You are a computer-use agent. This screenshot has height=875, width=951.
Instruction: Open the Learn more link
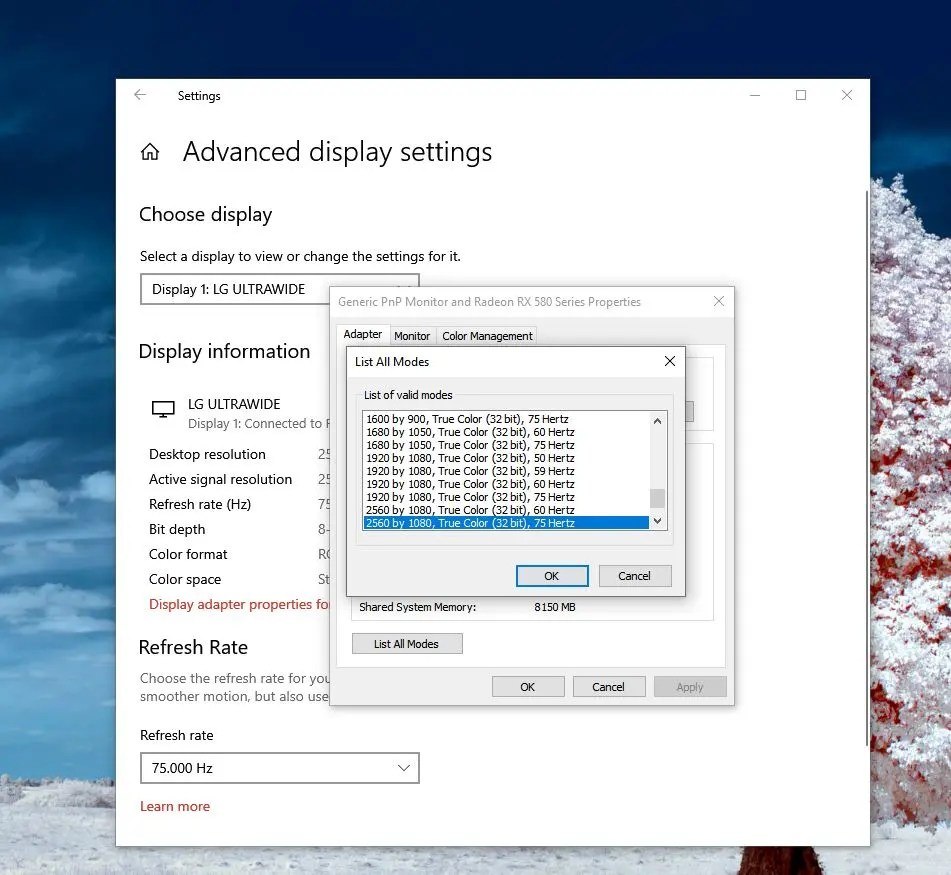click(175, 806)
